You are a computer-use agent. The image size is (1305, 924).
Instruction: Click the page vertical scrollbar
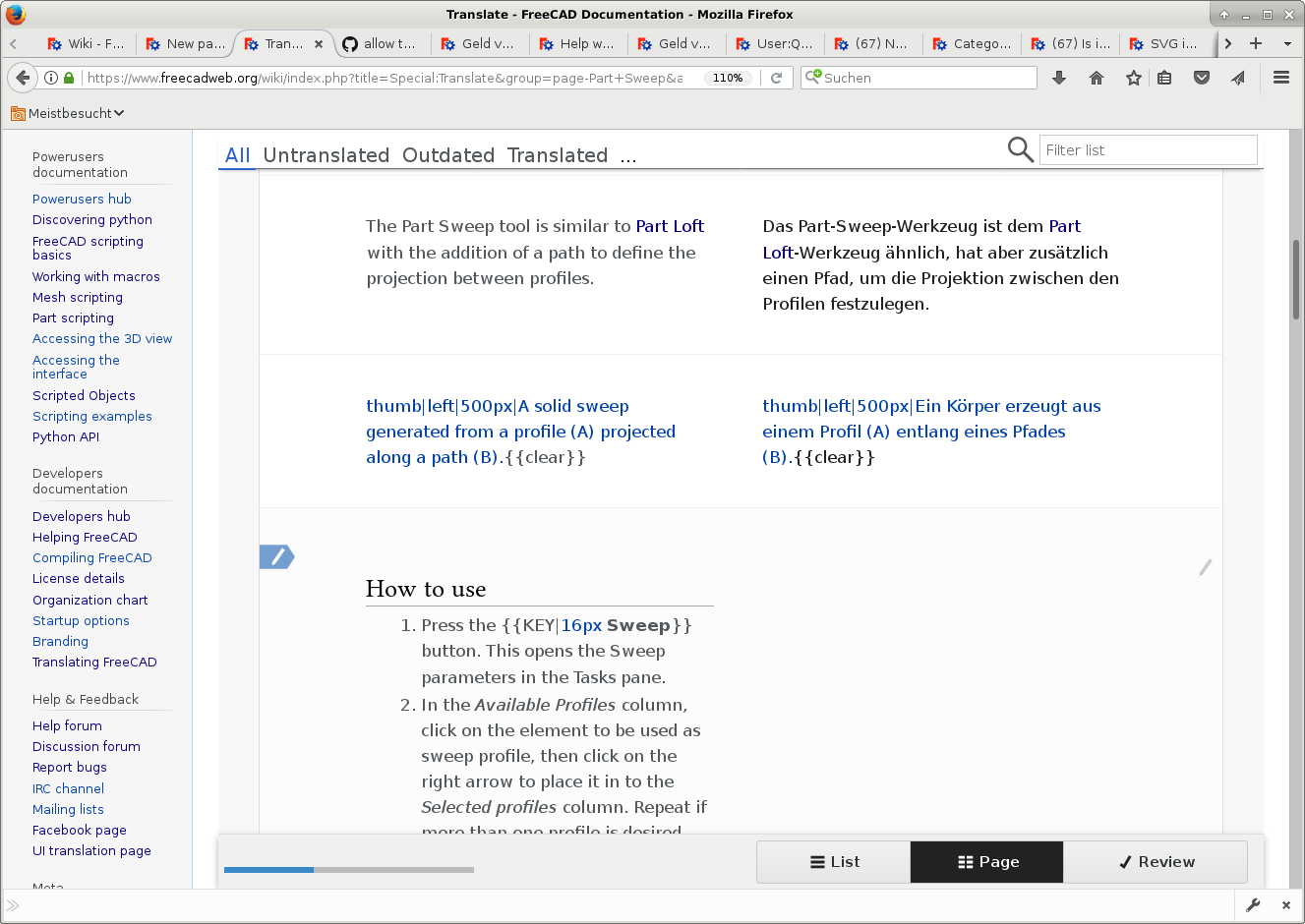1296,280
